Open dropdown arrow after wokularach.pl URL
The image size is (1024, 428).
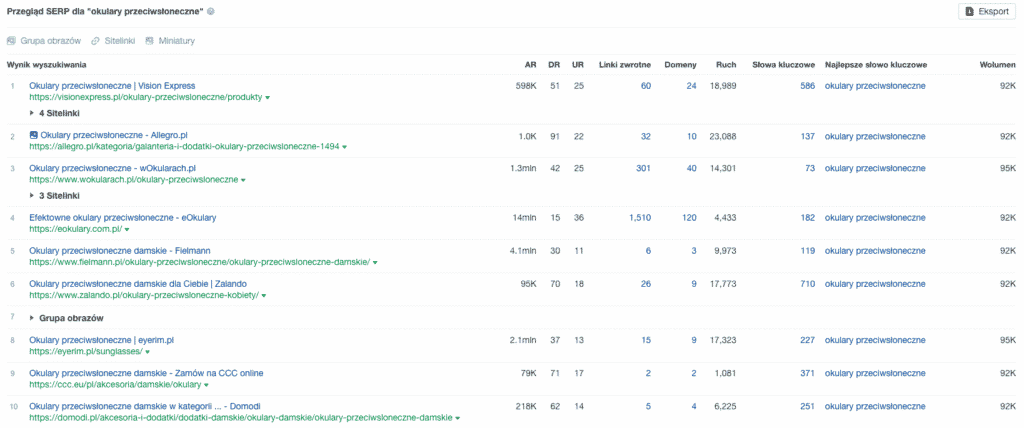[x=243, y=180]
